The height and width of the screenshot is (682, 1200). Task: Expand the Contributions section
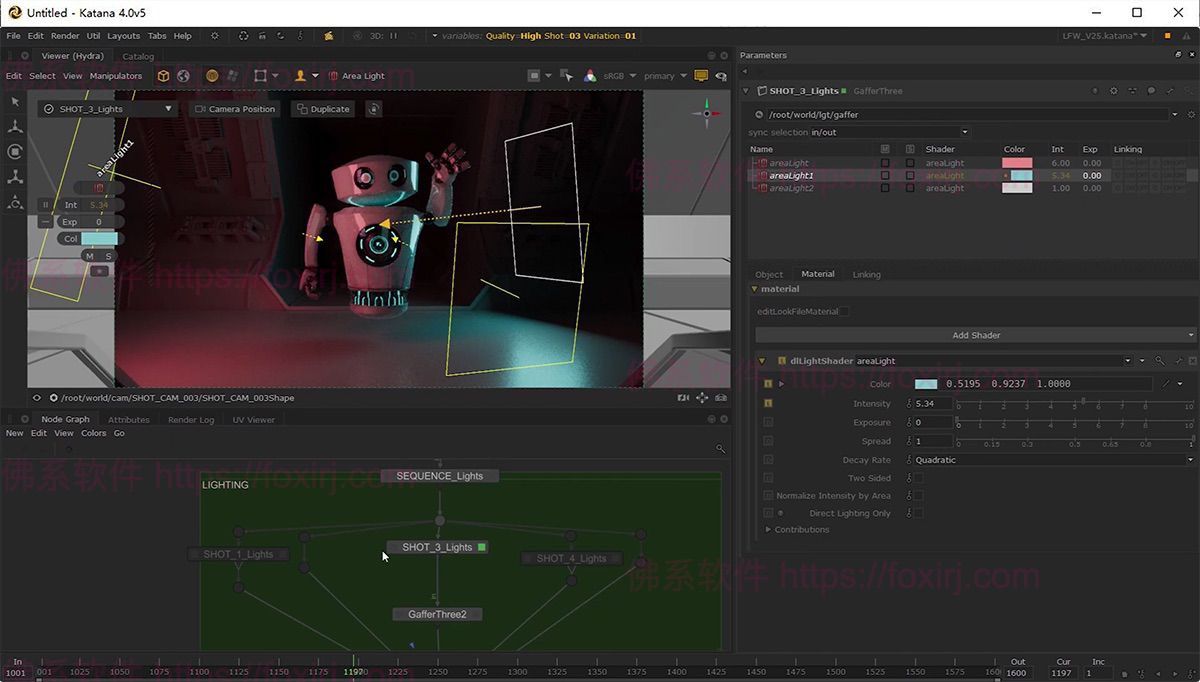(768, 530)
